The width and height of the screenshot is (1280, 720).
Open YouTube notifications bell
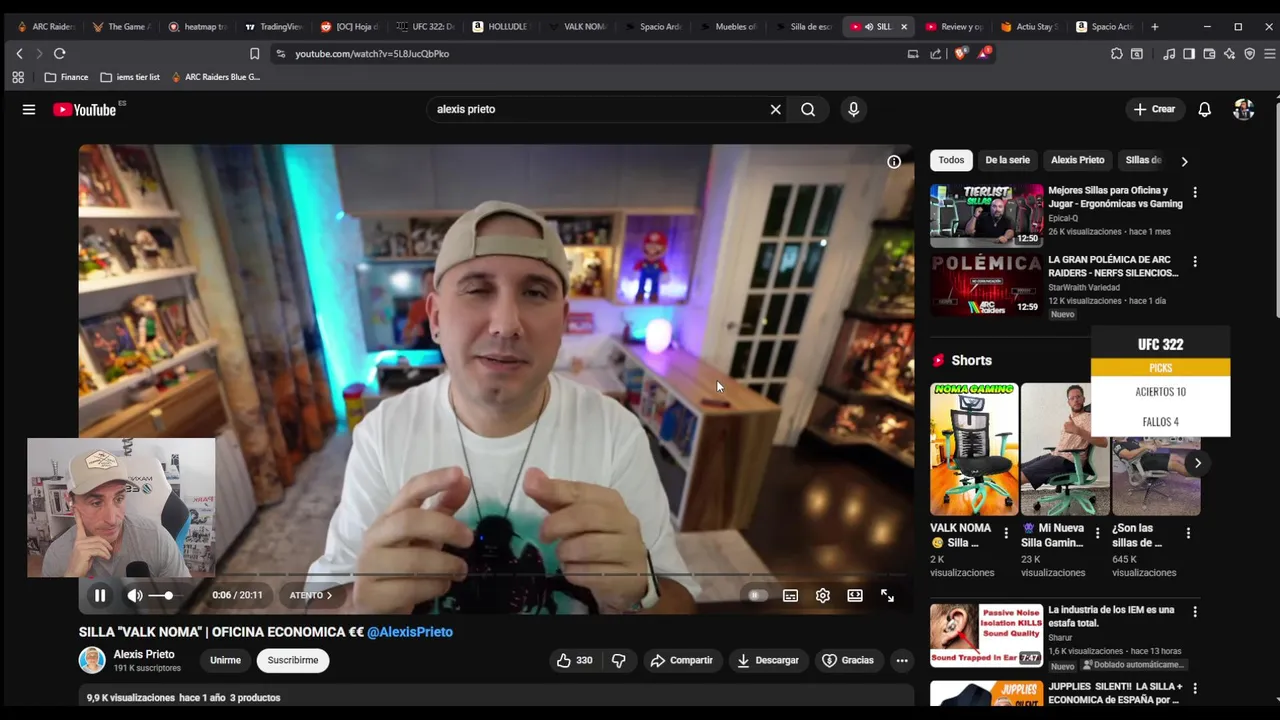(x=1205, y=109)
